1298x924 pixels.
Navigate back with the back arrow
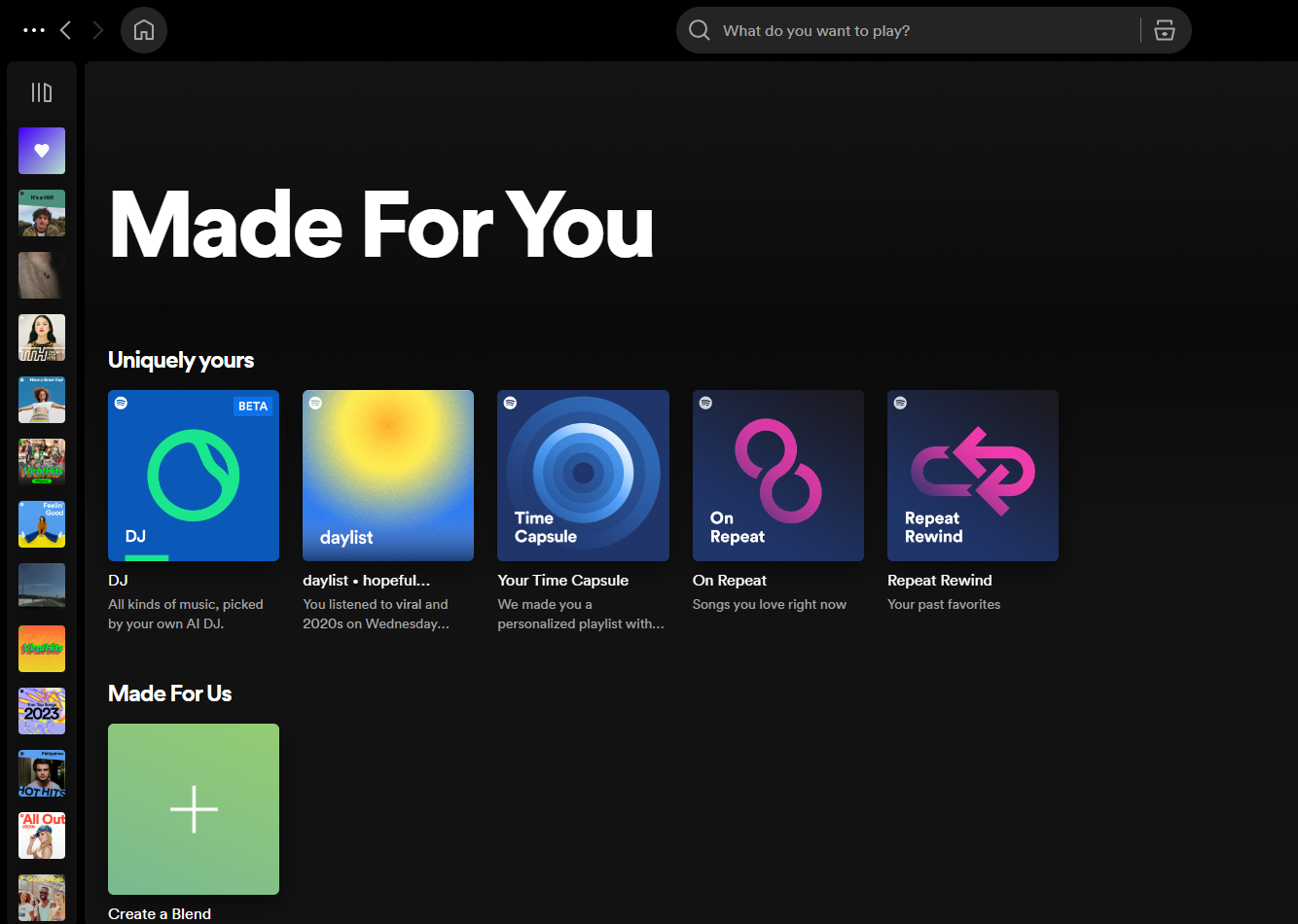tap(65, 29)
